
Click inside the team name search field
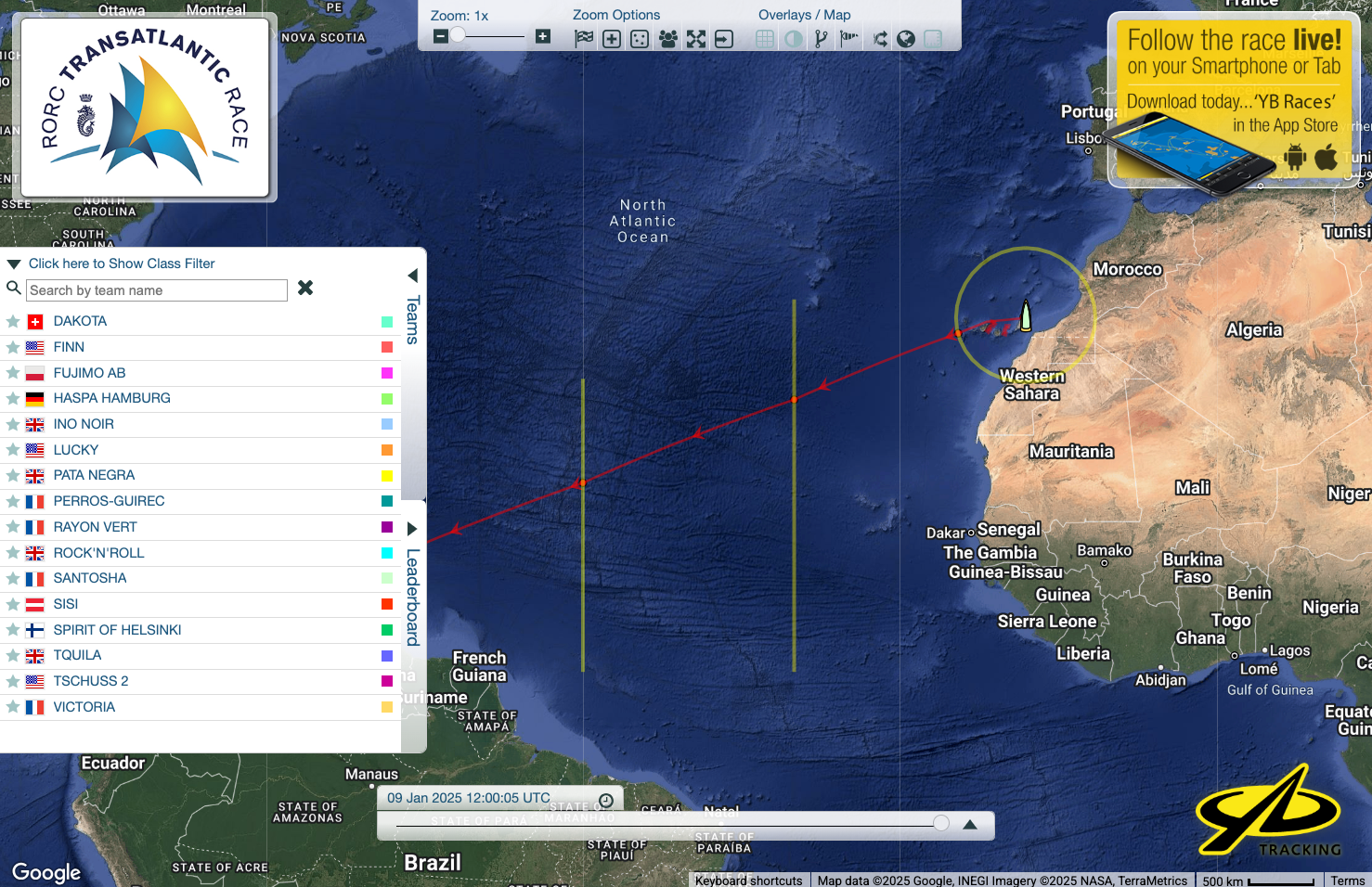pos(157,290)
